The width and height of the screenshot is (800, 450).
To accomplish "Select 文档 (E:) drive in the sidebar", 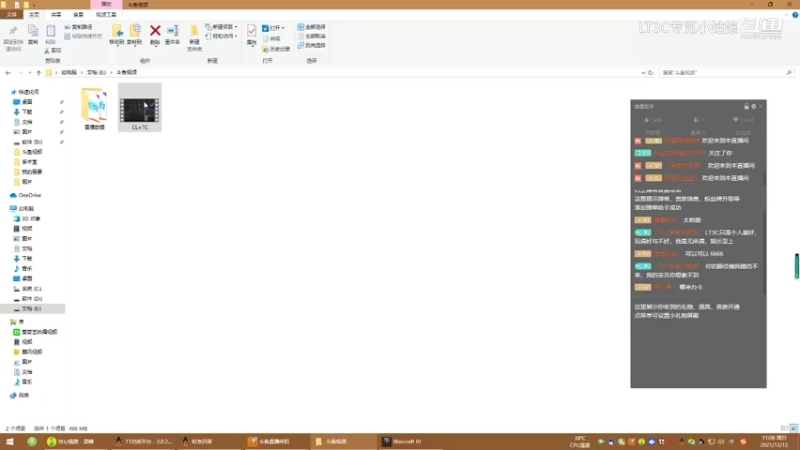I will (32, 309).
